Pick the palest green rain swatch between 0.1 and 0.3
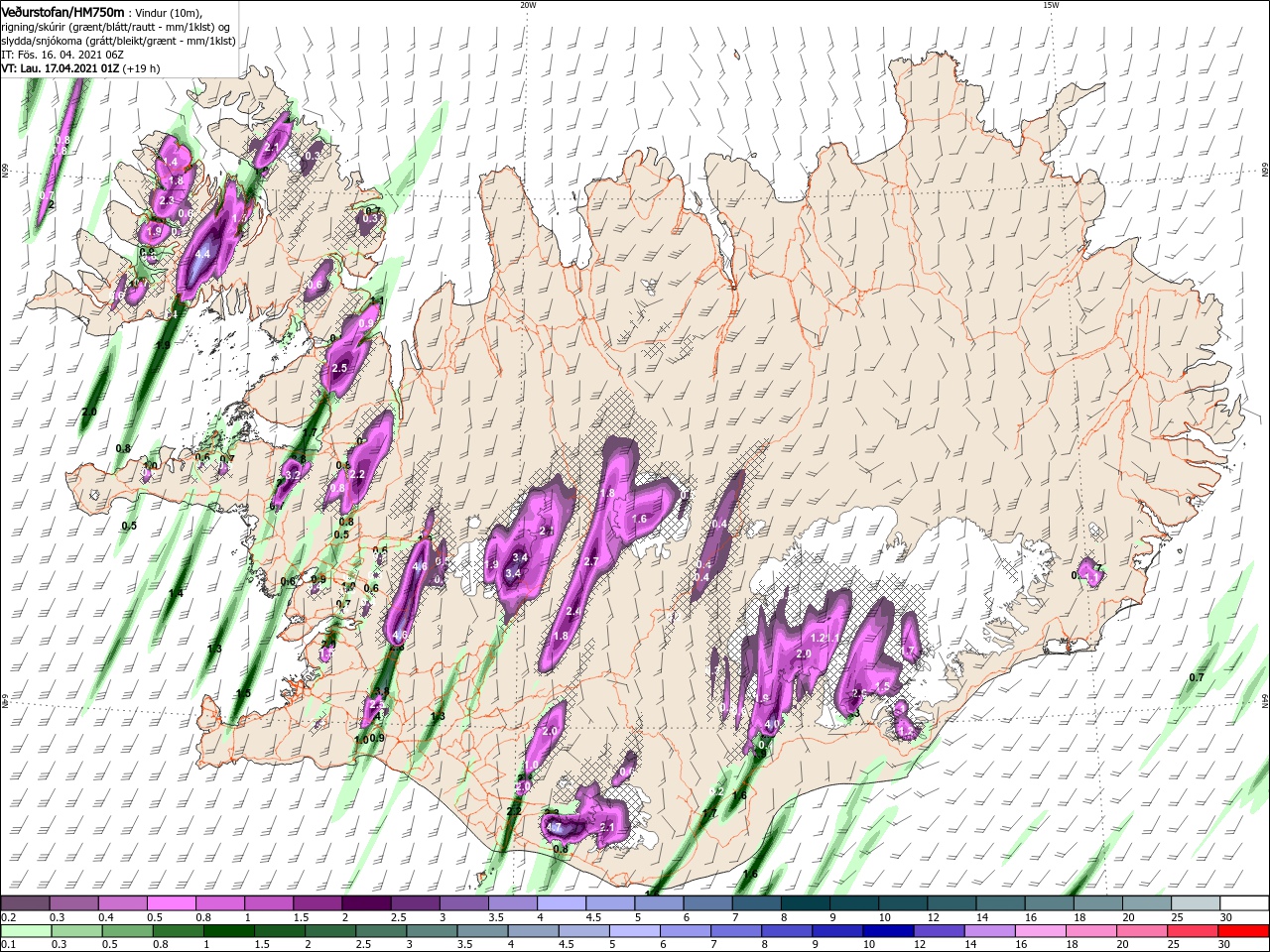The height and width of the screenshot is (952, 1270). tap(25, 931)
